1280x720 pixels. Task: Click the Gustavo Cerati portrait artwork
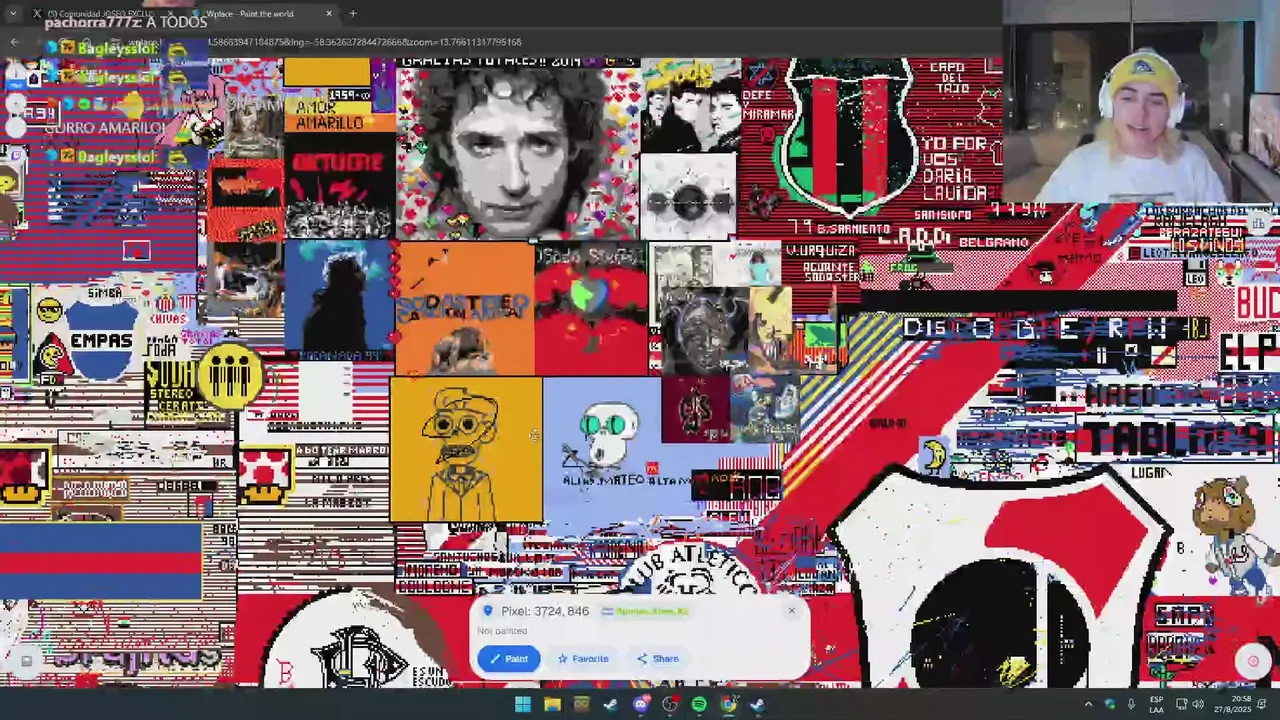coord(516,150)
